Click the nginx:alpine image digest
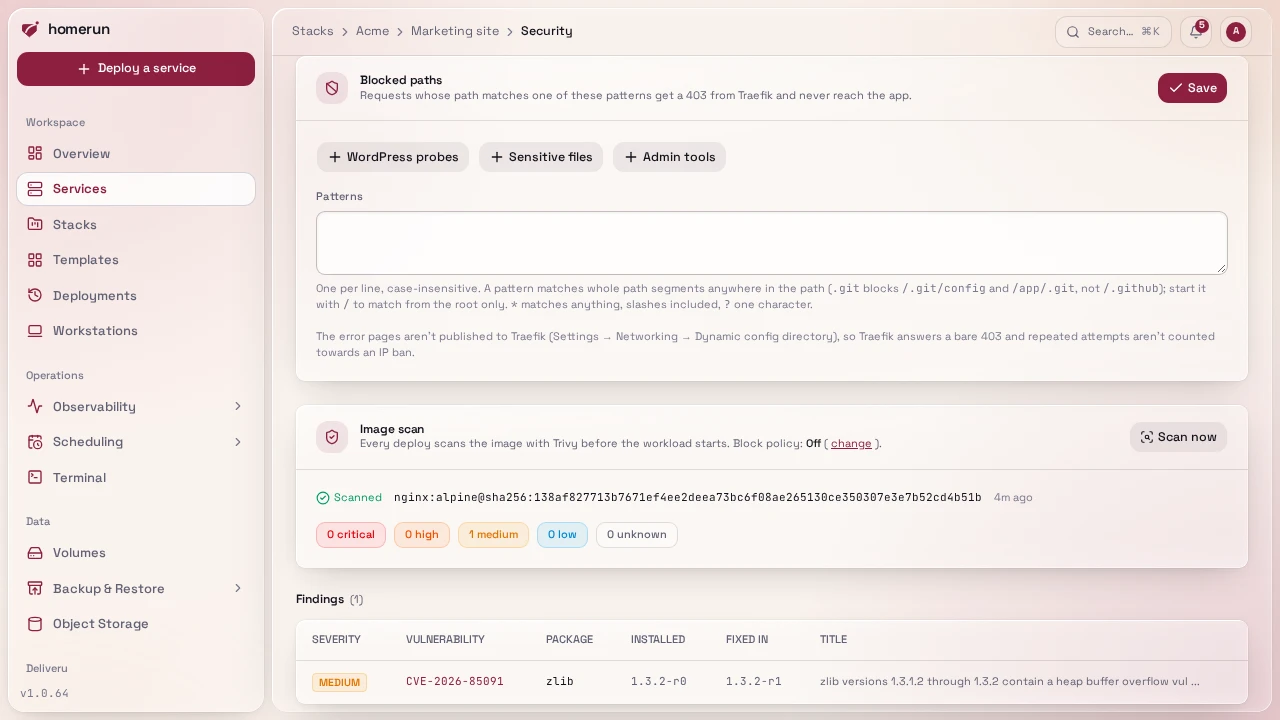Viewport: 1280px width, 720px height. point(688,498)
